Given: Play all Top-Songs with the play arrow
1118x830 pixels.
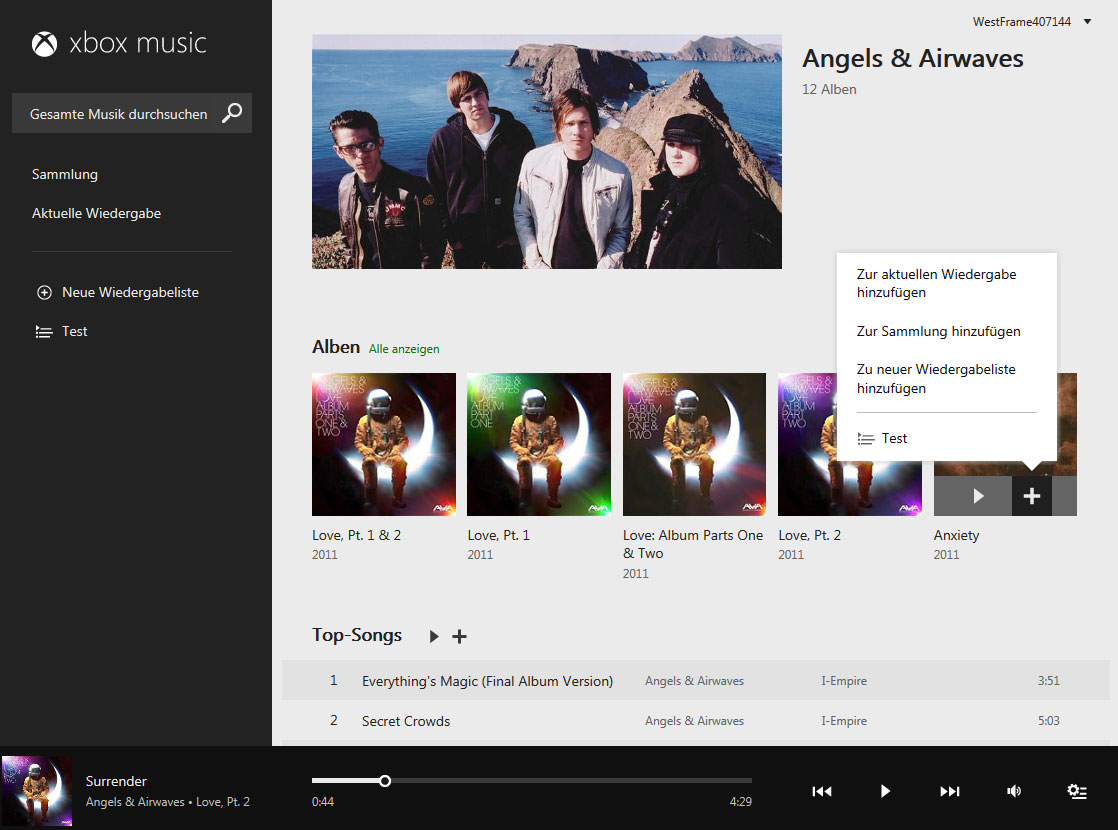Looking at the screenshot, I should tap(434, 636).
